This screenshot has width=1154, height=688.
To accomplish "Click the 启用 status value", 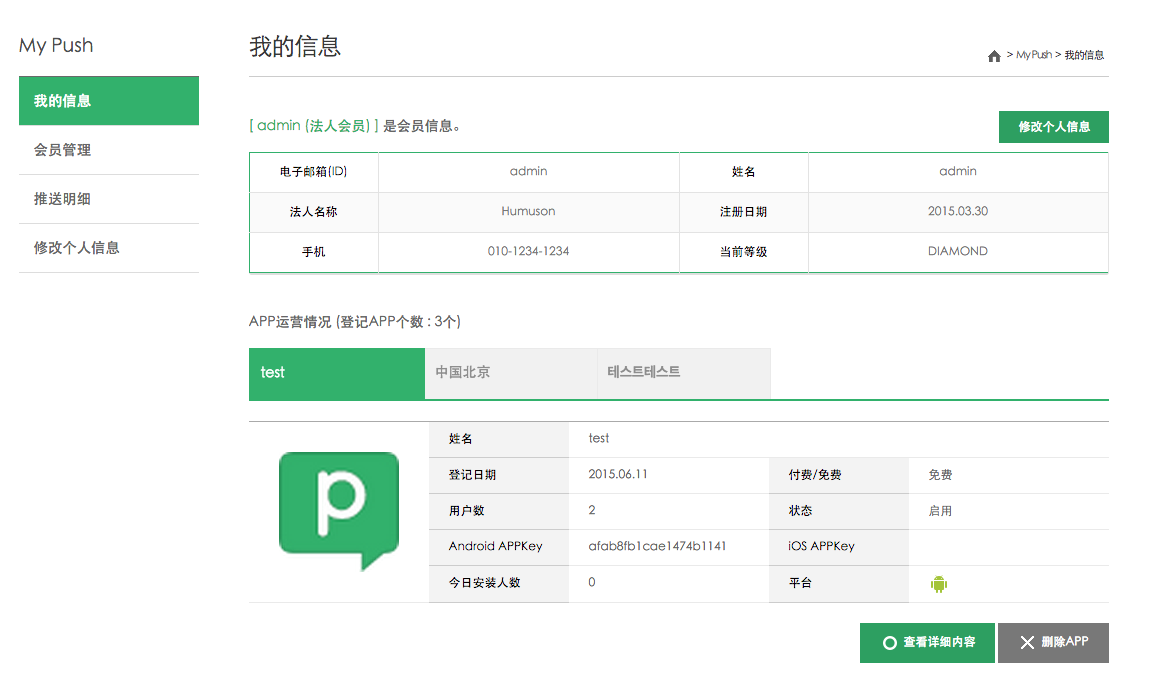I will tap(940, 511).
